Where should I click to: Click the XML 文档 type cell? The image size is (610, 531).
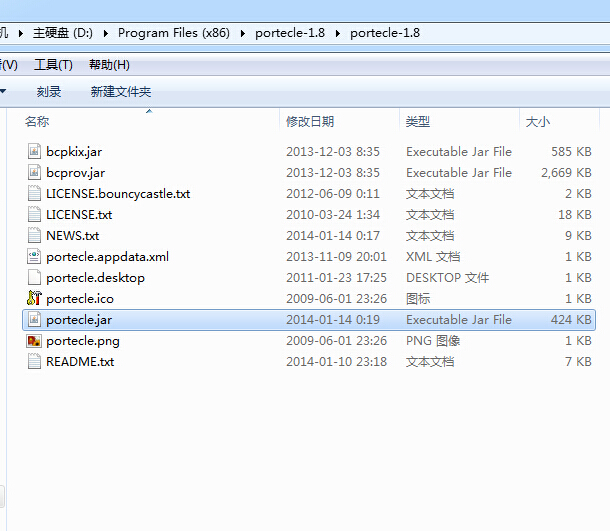pyautogui.click(x=433, y=257)
